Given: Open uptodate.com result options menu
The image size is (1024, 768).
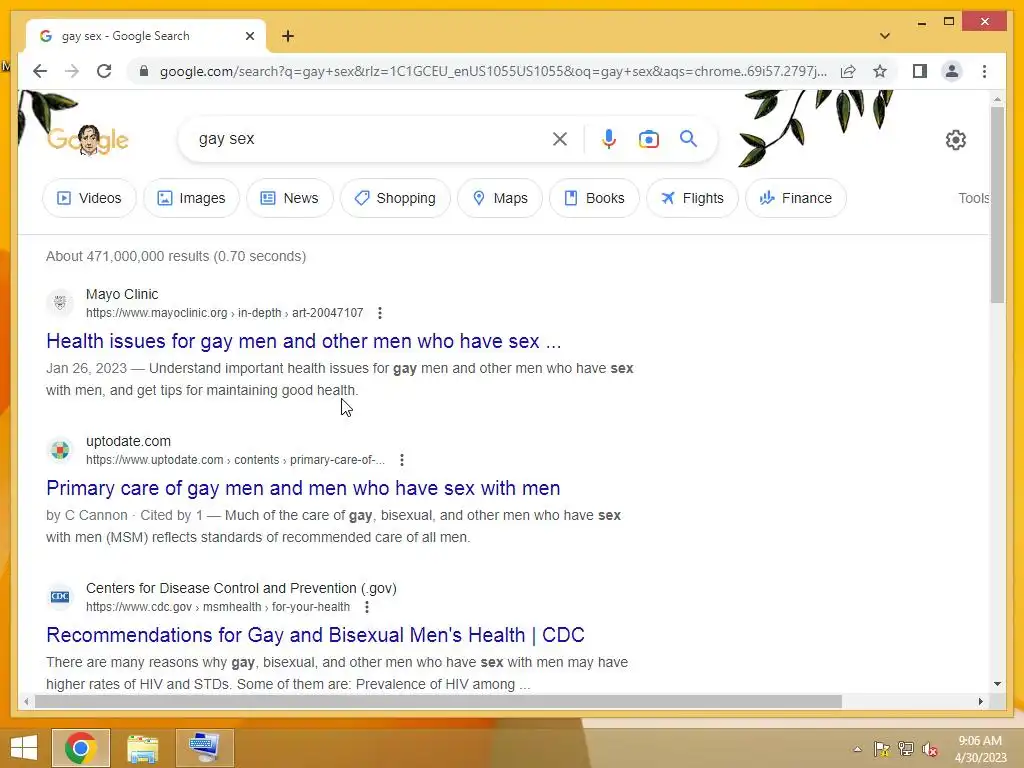Looking at the screenshot, I should (402, 460).
